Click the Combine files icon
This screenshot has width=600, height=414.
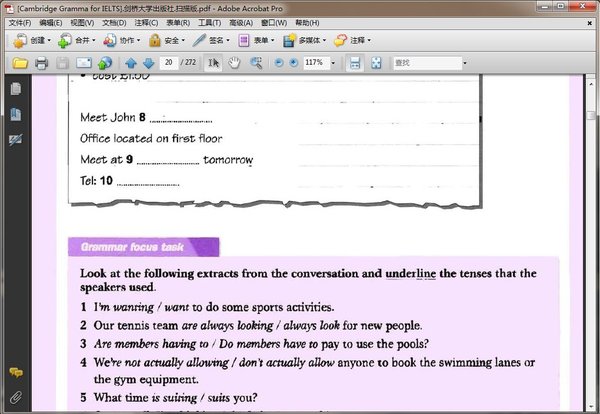[x=65, y=40]
